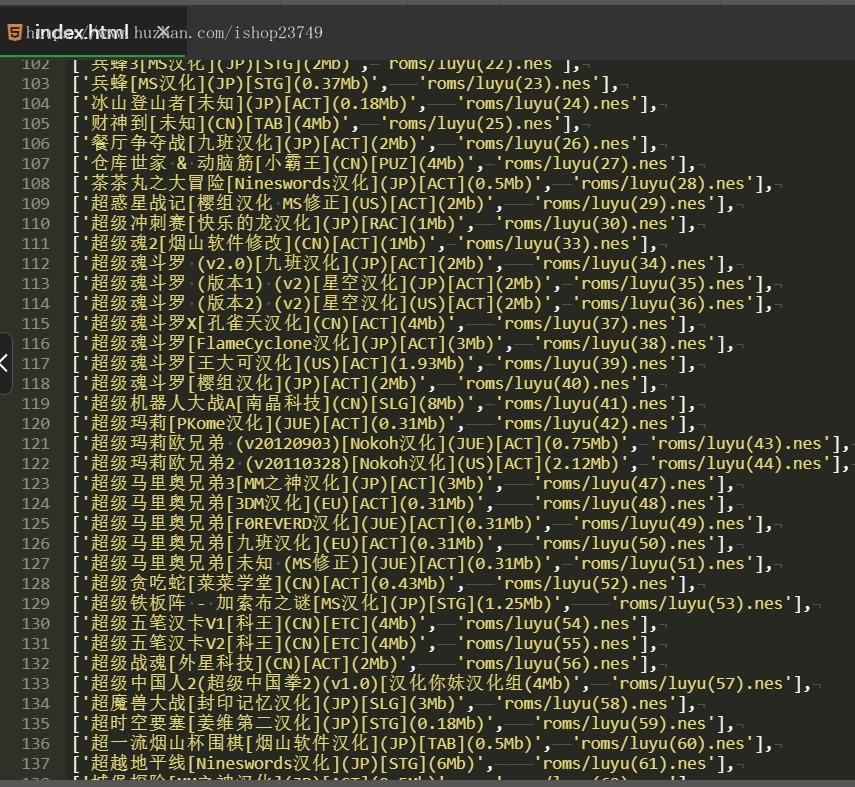Screen dimensions: 855x787
Task: Click the HTML5 file icon on tab
Action: tap(15, 32)
